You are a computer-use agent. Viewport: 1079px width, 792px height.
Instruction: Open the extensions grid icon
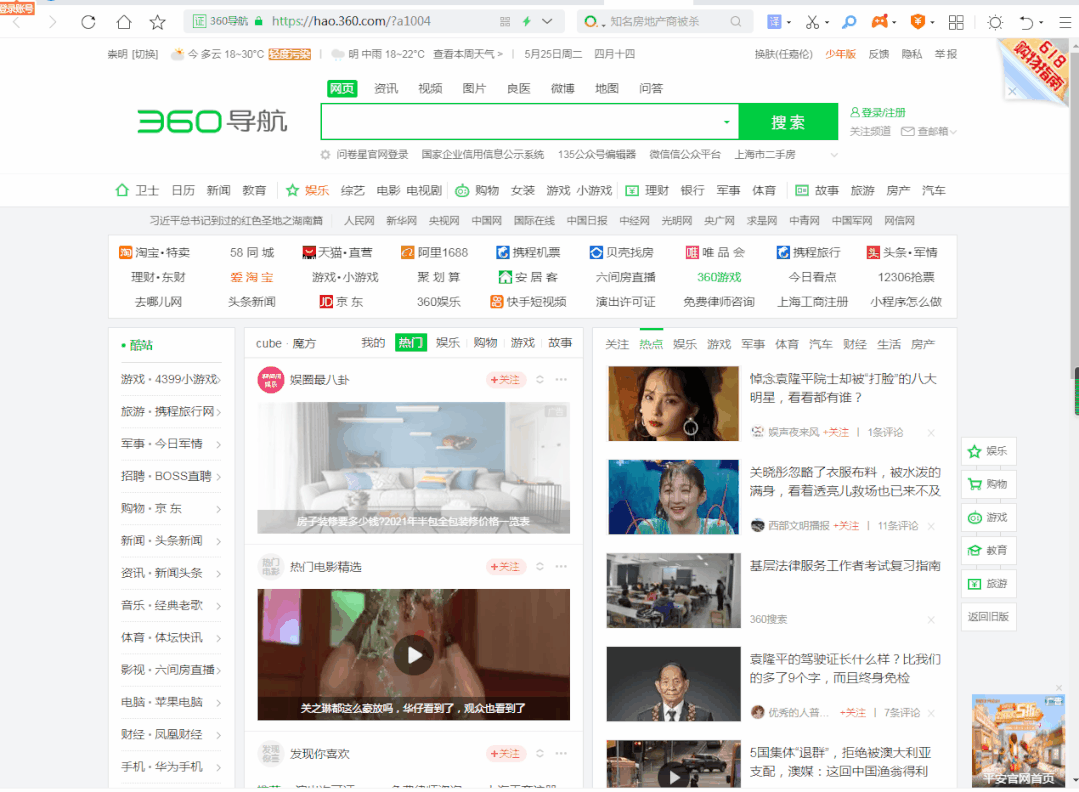coord(956,22)
